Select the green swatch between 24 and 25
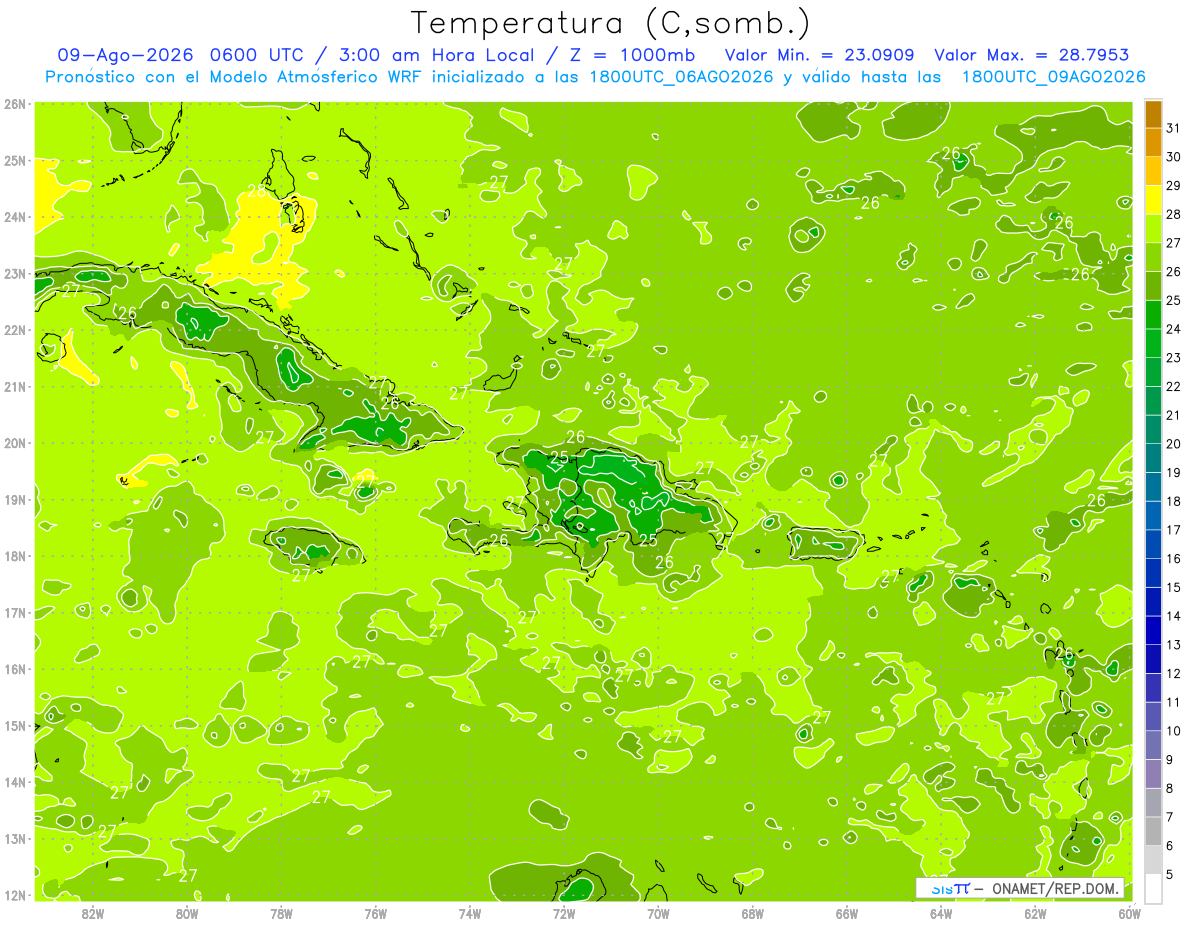Image resolution: width=1200 pixels, height=927 pixels. [1153, 315]
